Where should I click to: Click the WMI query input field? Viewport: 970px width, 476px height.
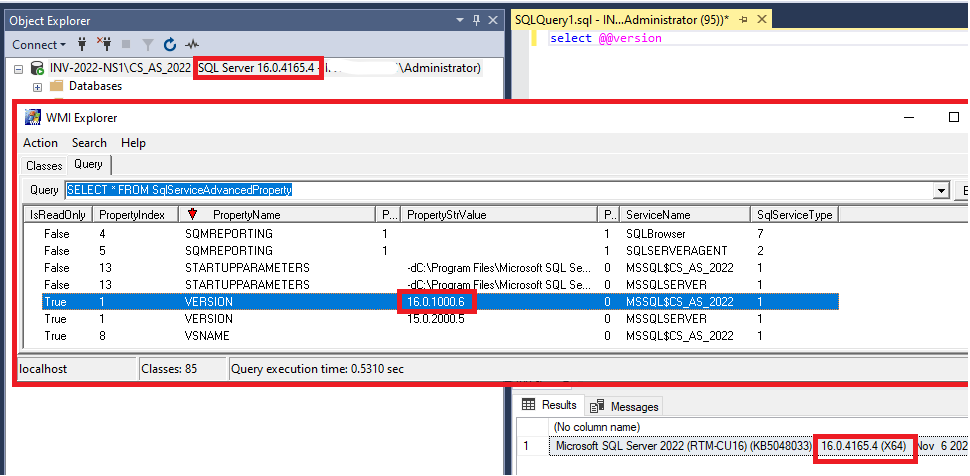tap(499, 190)
